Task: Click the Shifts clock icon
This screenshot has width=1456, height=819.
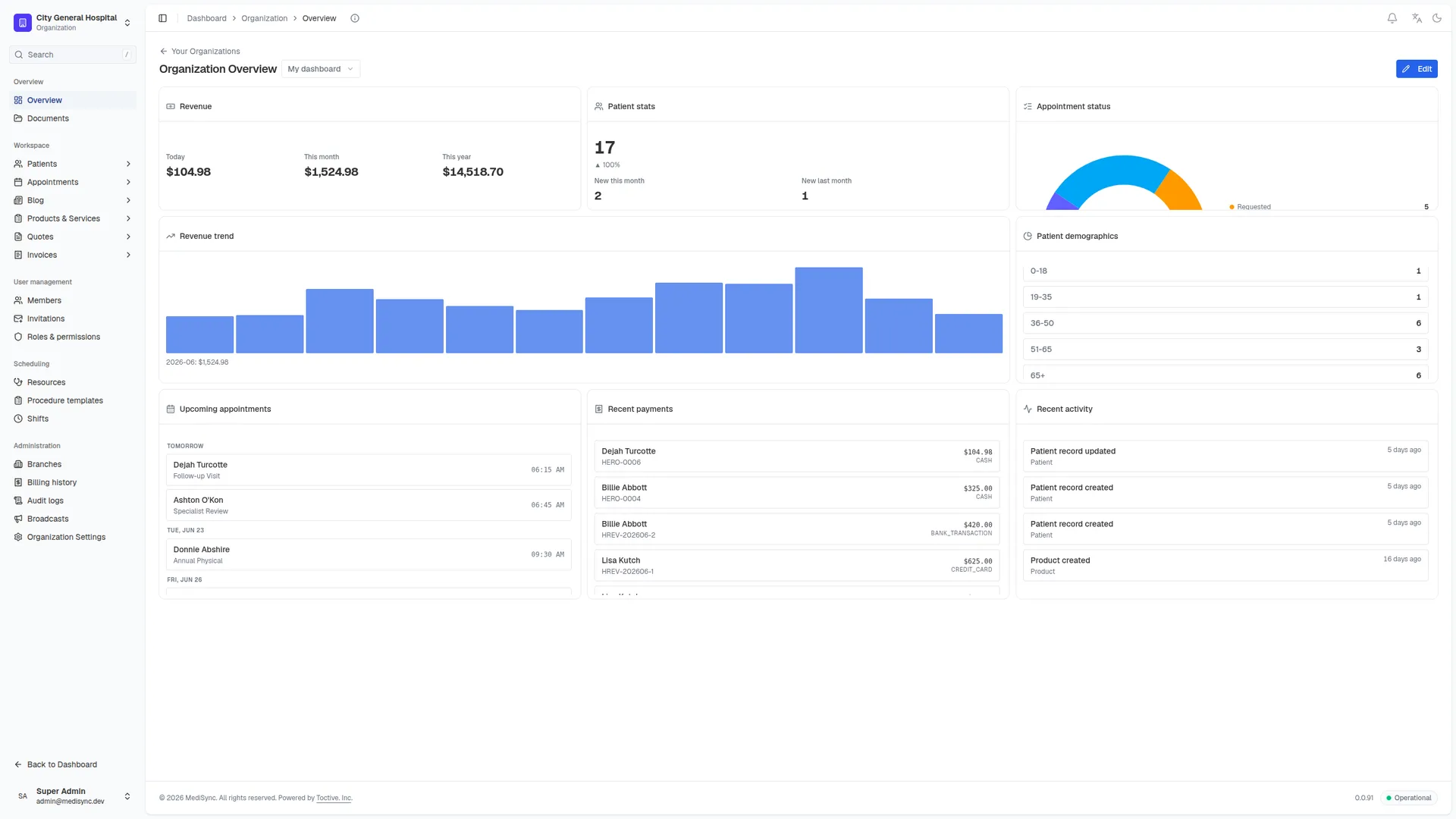Action: (18, 419)
